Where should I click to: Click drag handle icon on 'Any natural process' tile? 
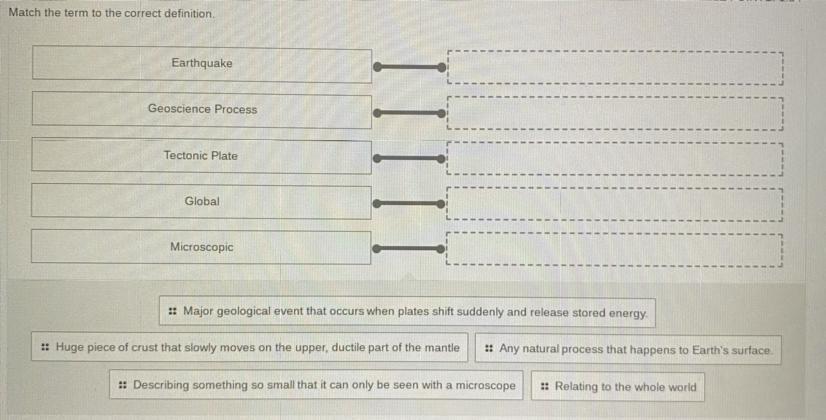[488, 350]
